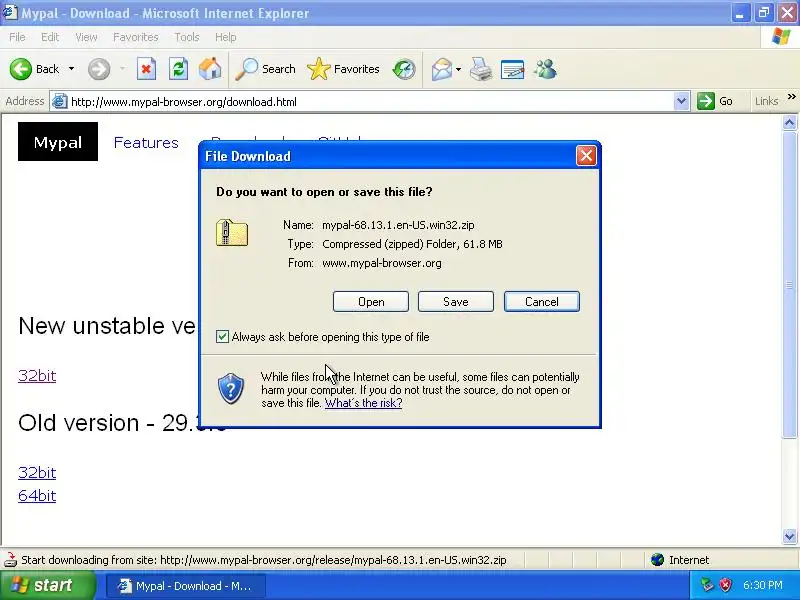Screen dimensions: 800x600
Task: Open the Features page link
Action: pos(146,142)
